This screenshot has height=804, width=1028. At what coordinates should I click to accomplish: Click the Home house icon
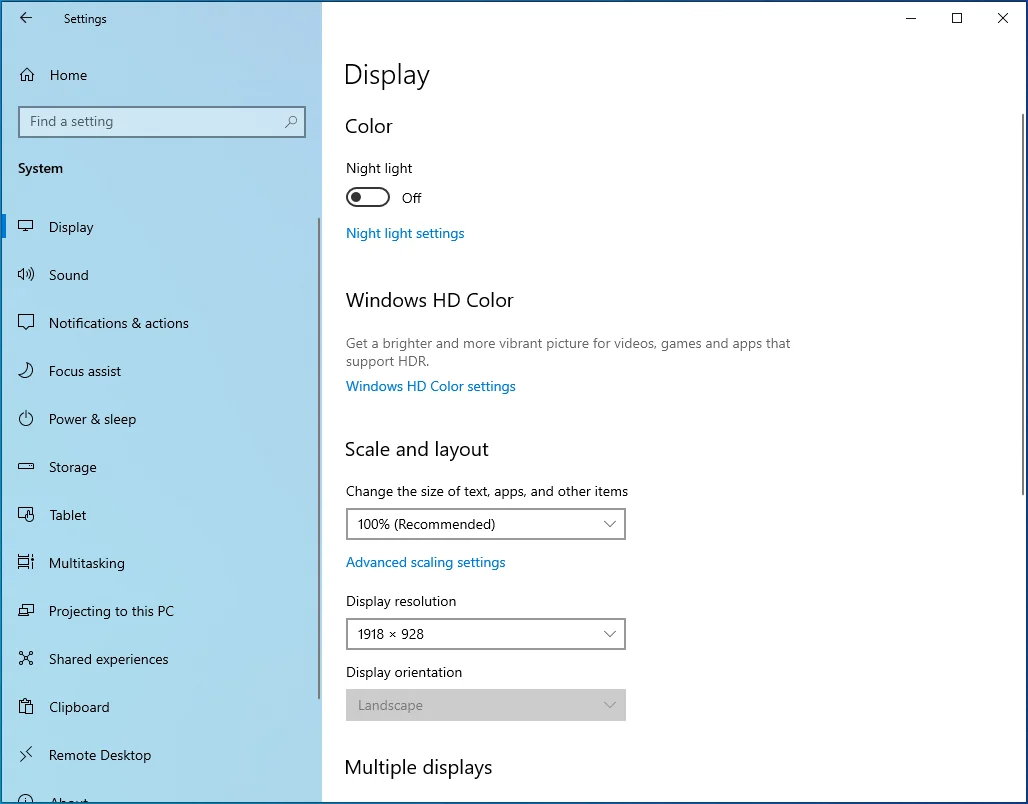coord(27,75)
